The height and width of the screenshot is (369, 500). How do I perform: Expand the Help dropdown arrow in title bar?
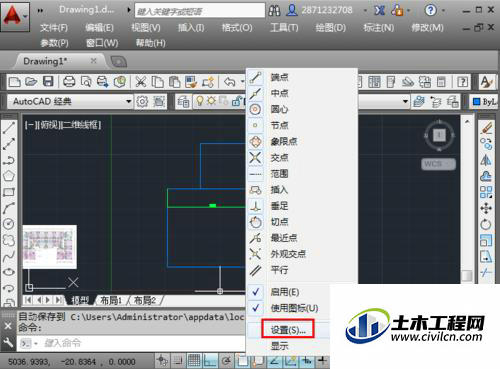[443, 11]
